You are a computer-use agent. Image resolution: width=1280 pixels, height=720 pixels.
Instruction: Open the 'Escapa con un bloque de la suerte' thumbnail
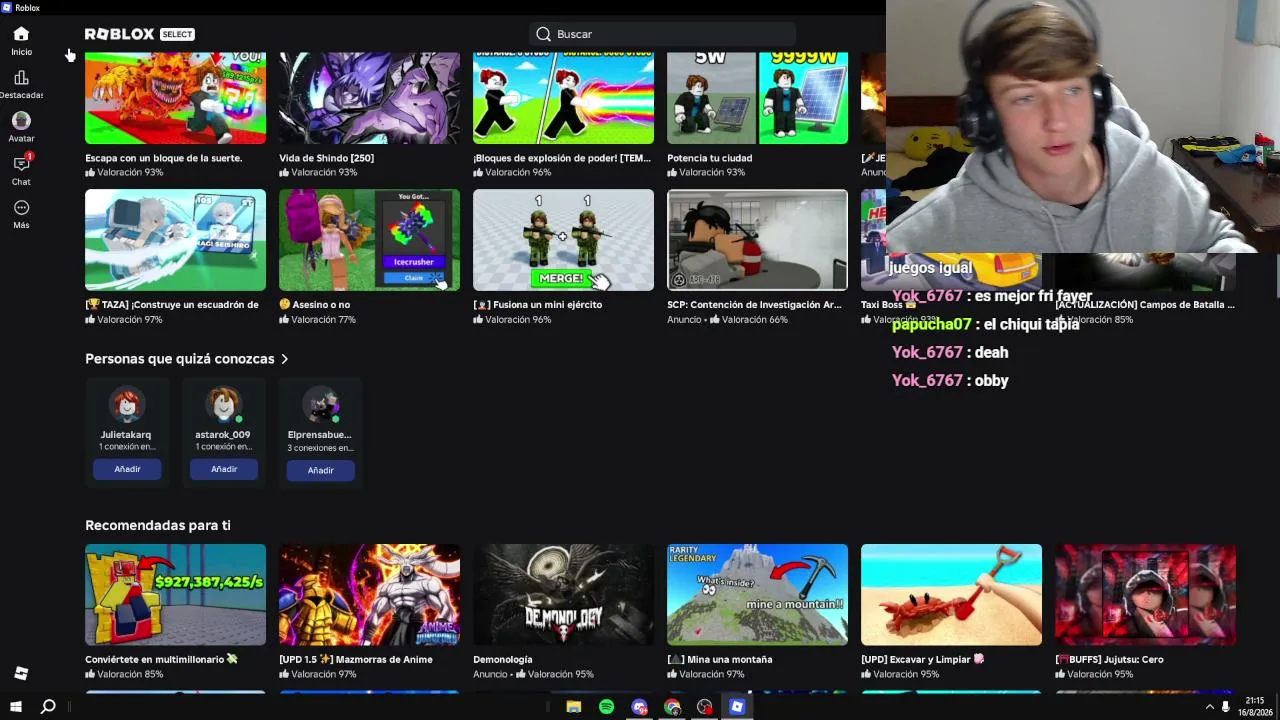175,98
